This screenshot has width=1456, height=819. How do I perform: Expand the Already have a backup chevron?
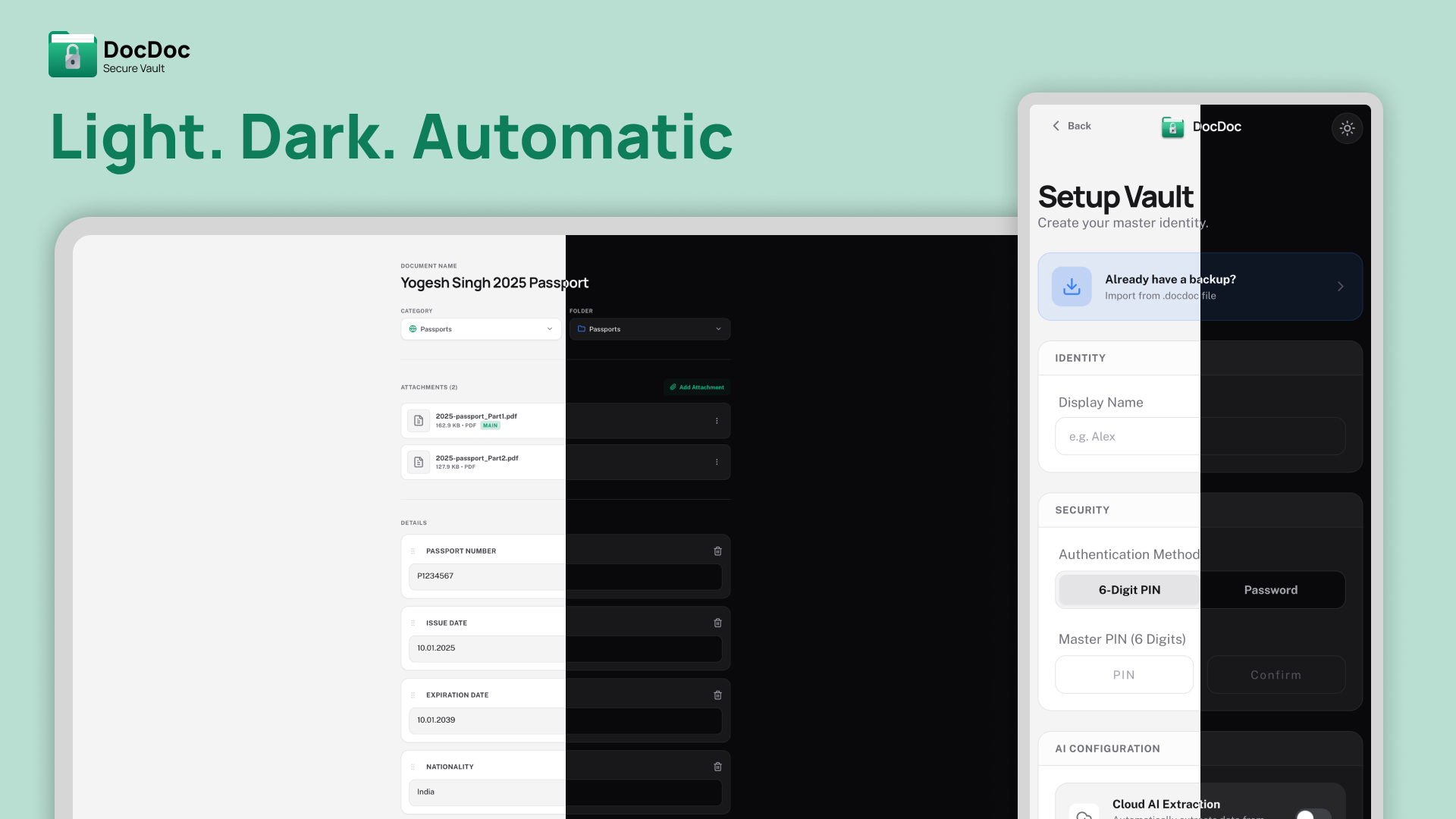[1340, 287]
